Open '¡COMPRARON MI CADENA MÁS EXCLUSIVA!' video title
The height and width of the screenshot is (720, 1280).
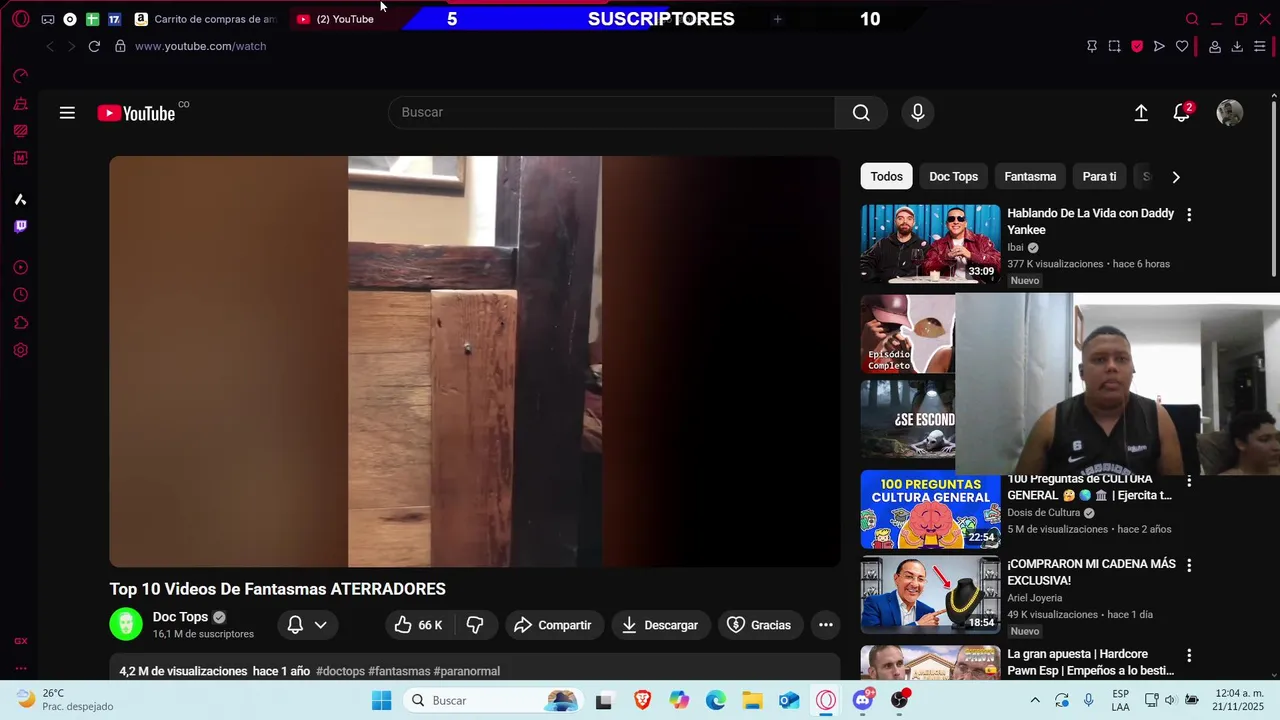[x=1091, y=572]
